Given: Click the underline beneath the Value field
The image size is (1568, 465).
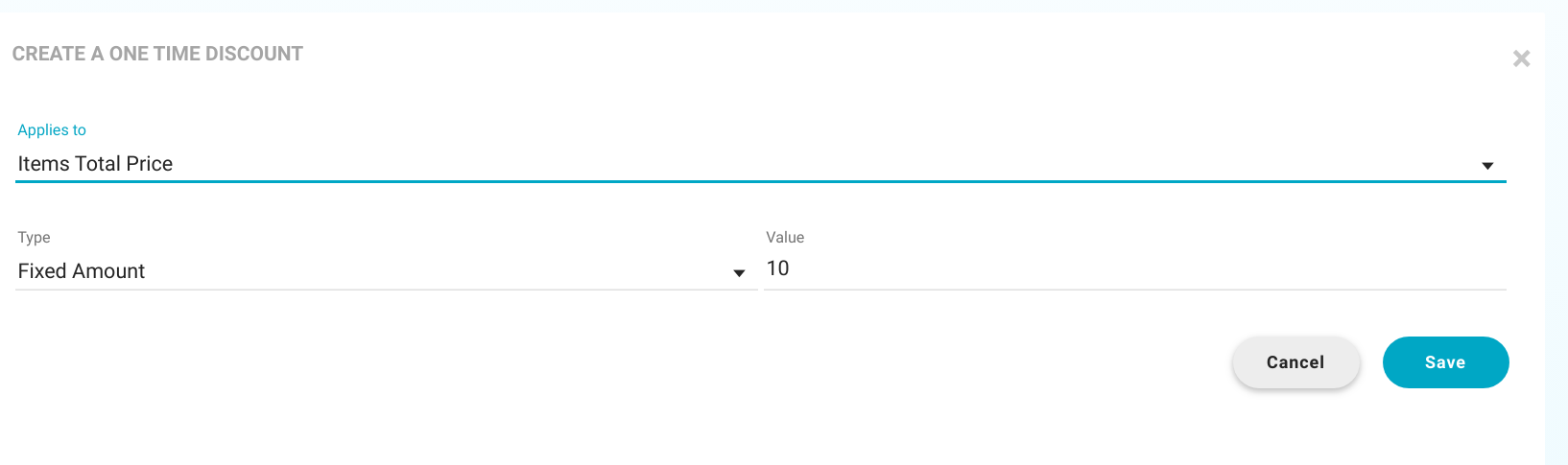Looking at the screenshot, I should tap(1134, 289).
